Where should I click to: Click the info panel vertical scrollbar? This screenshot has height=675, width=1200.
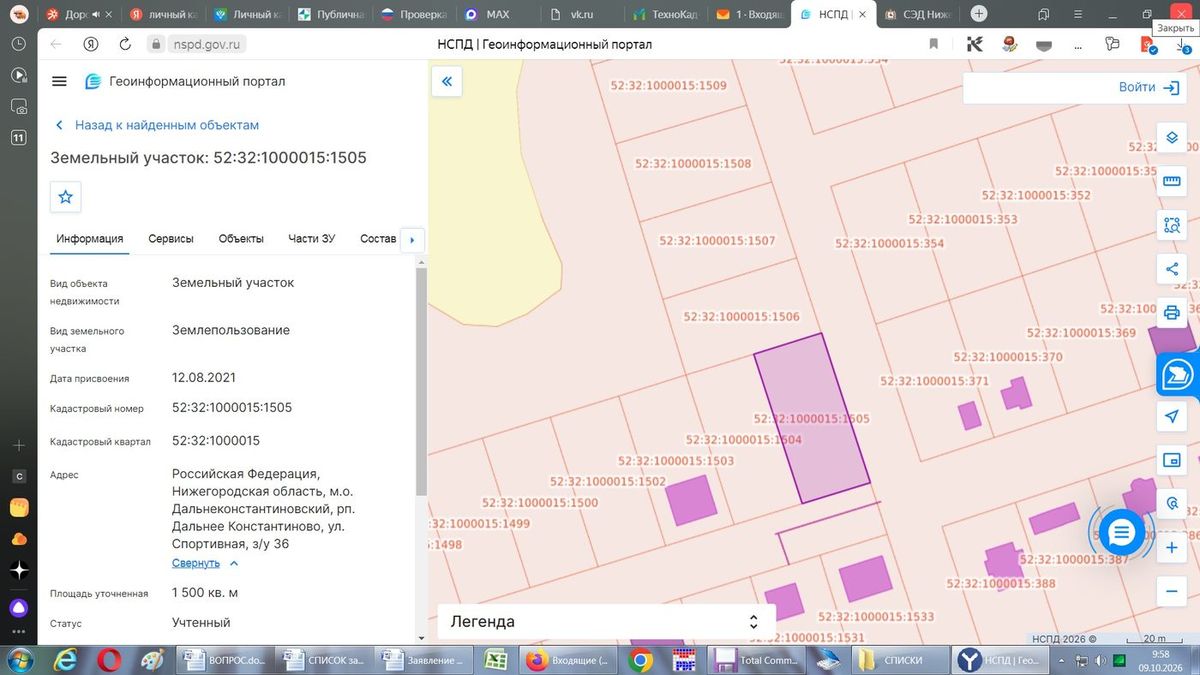[x=422, y=381]
